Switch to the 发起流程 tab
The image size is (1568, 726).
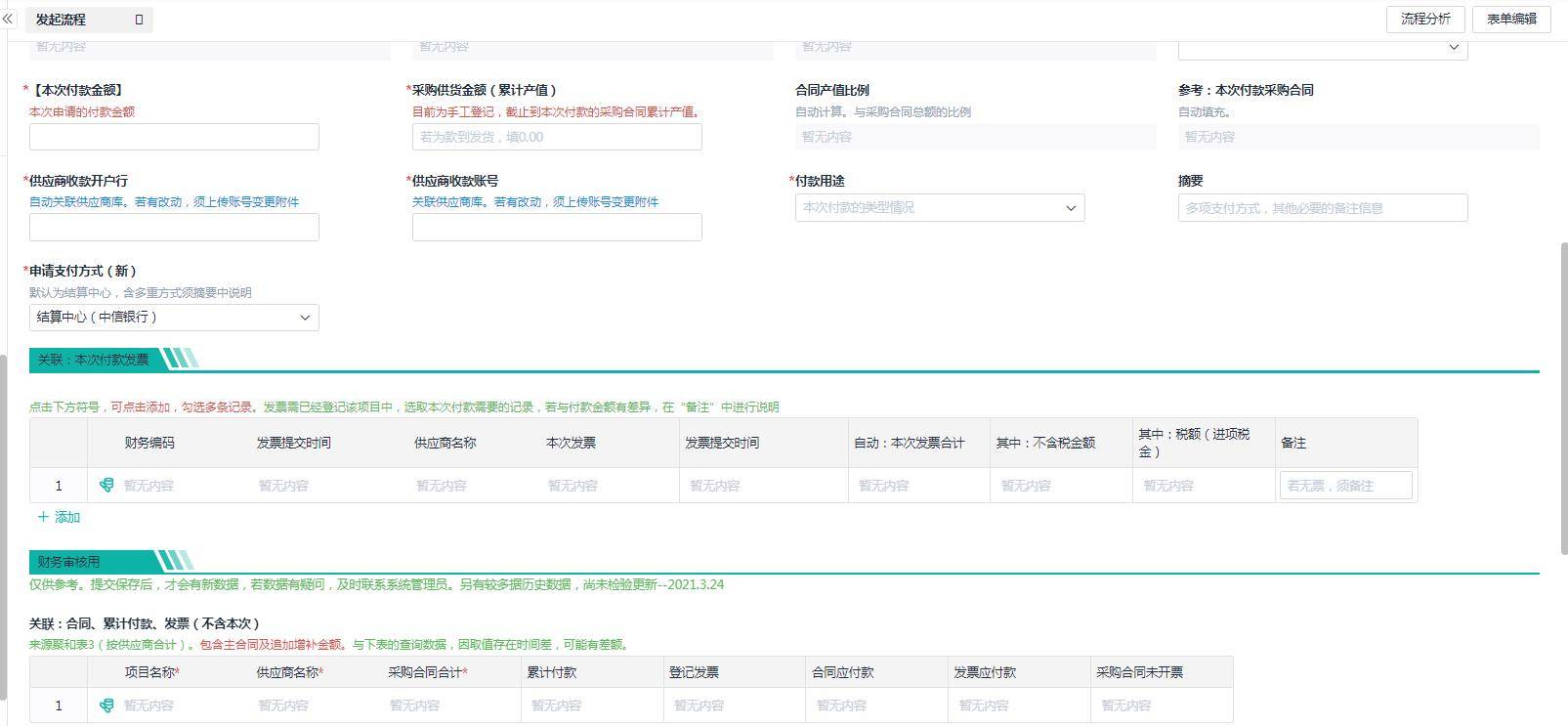tap(62, 20)
